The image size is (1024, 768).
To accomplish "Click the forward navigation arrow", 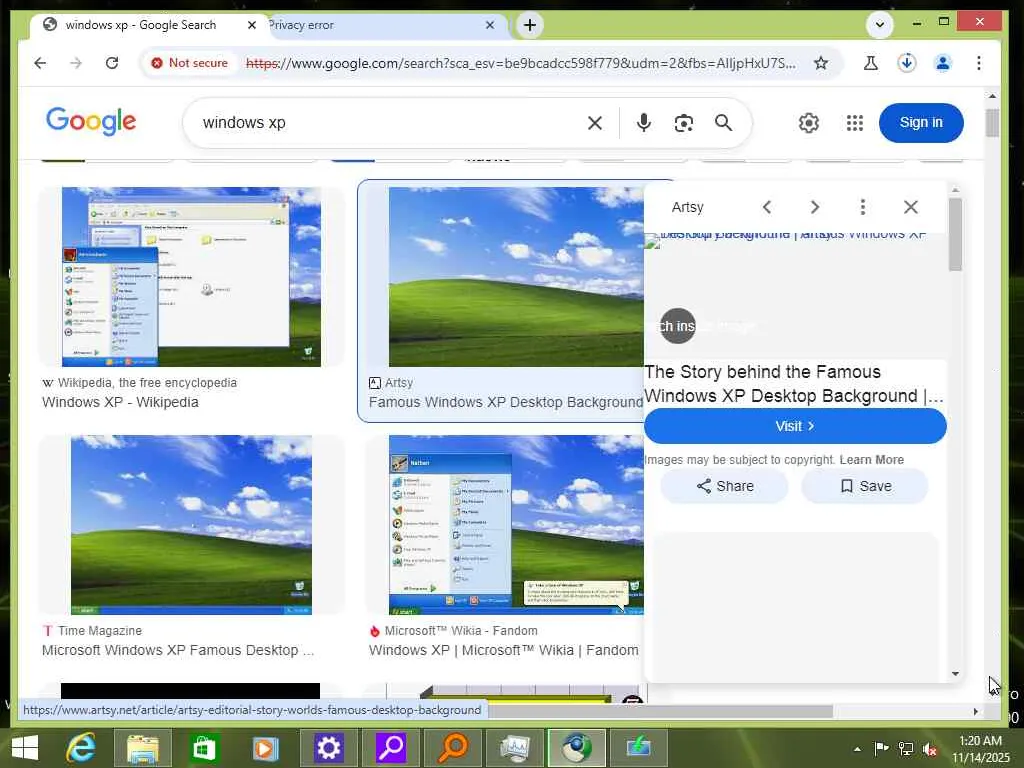I will (76, 63).
